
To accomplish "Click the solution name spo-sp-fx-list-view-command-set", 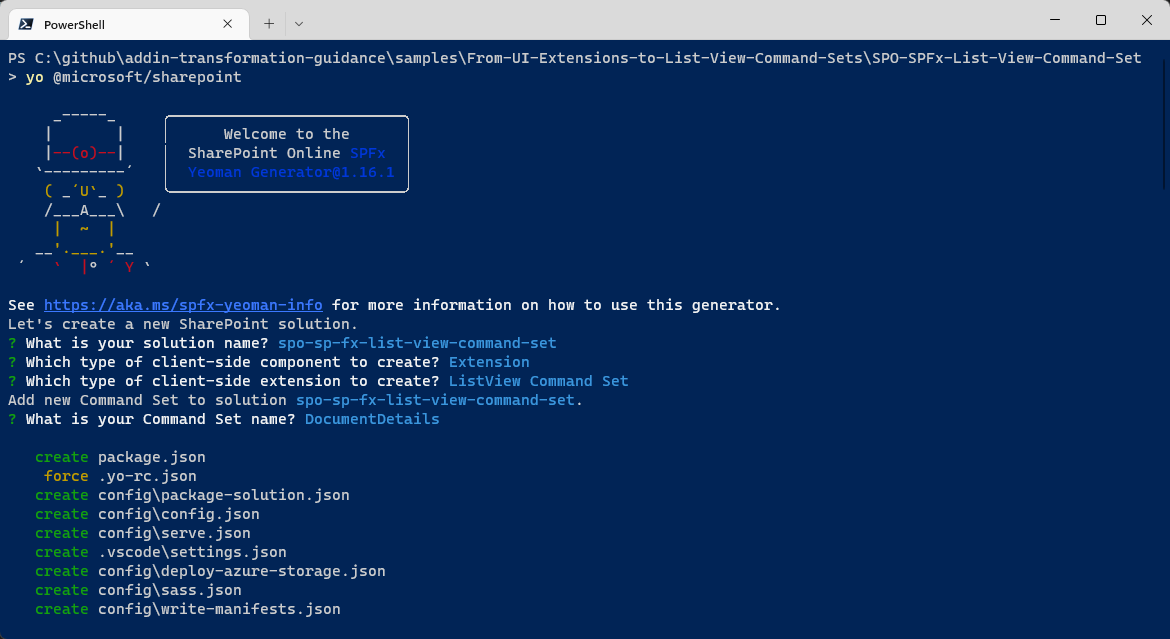I will 416,342.
